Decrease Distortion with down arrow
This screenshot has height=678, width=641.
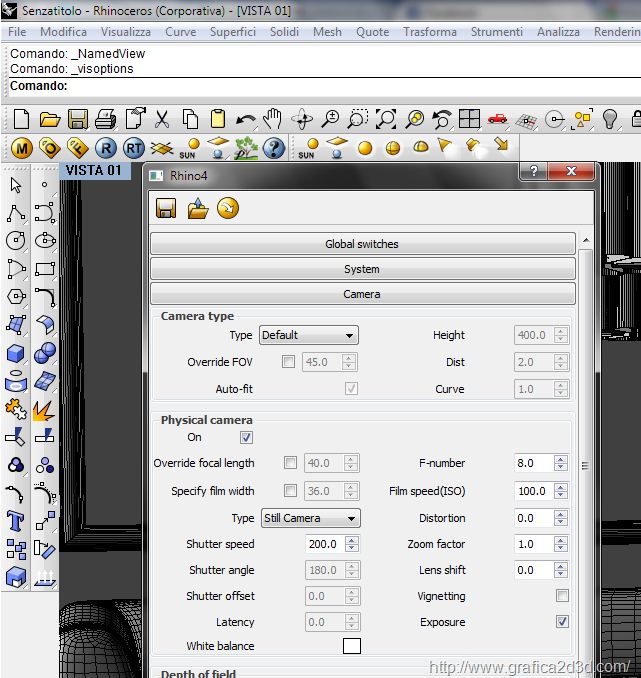coord(561,522)
